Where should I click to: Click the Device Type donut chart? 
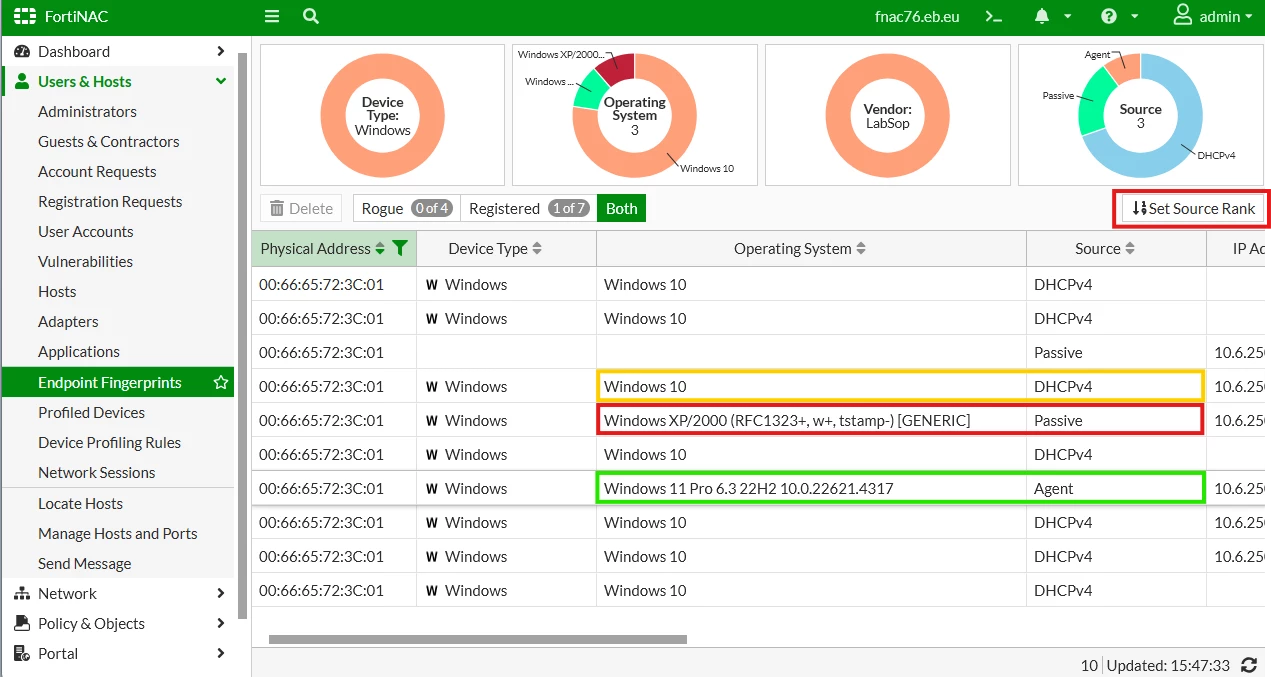tap(382, 115)
